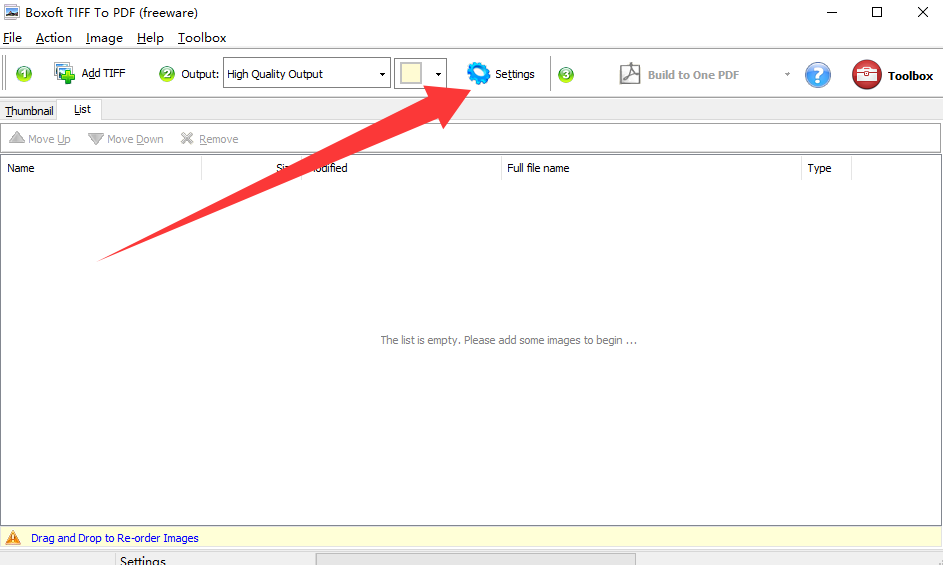Click the warning icon in the yellow bar
Image resolution: width=943 pixels, height=565 pixels.
pyautogui.click(x=12, y=538)
